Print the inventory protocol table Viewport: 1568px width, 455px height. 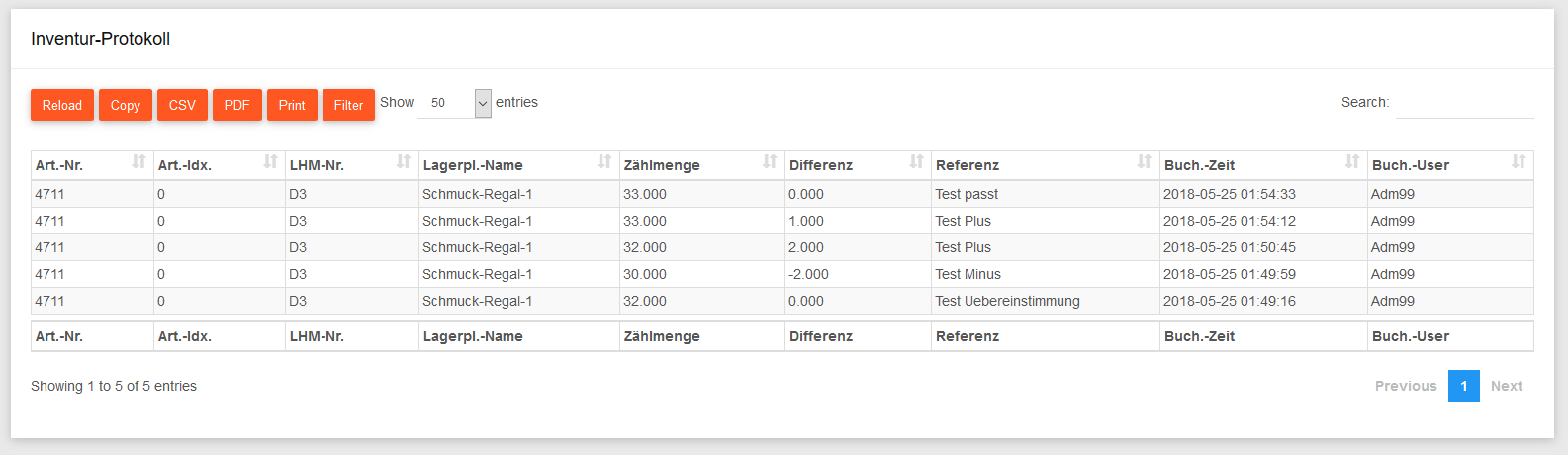point(292,105)
